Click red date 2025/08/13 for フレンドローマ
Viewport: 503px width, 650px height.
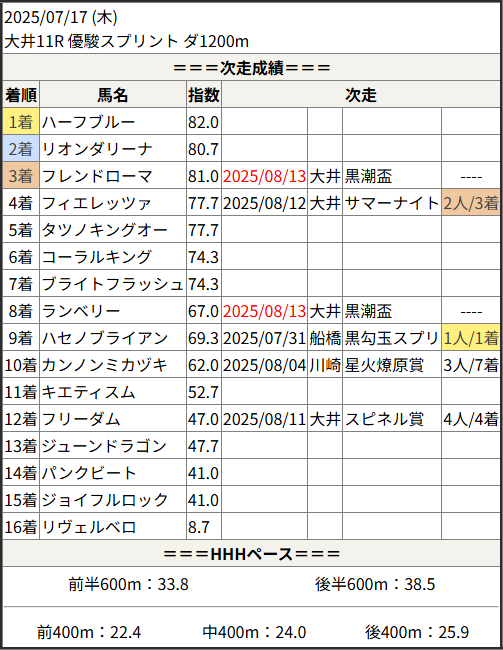[x=265, y=176]
